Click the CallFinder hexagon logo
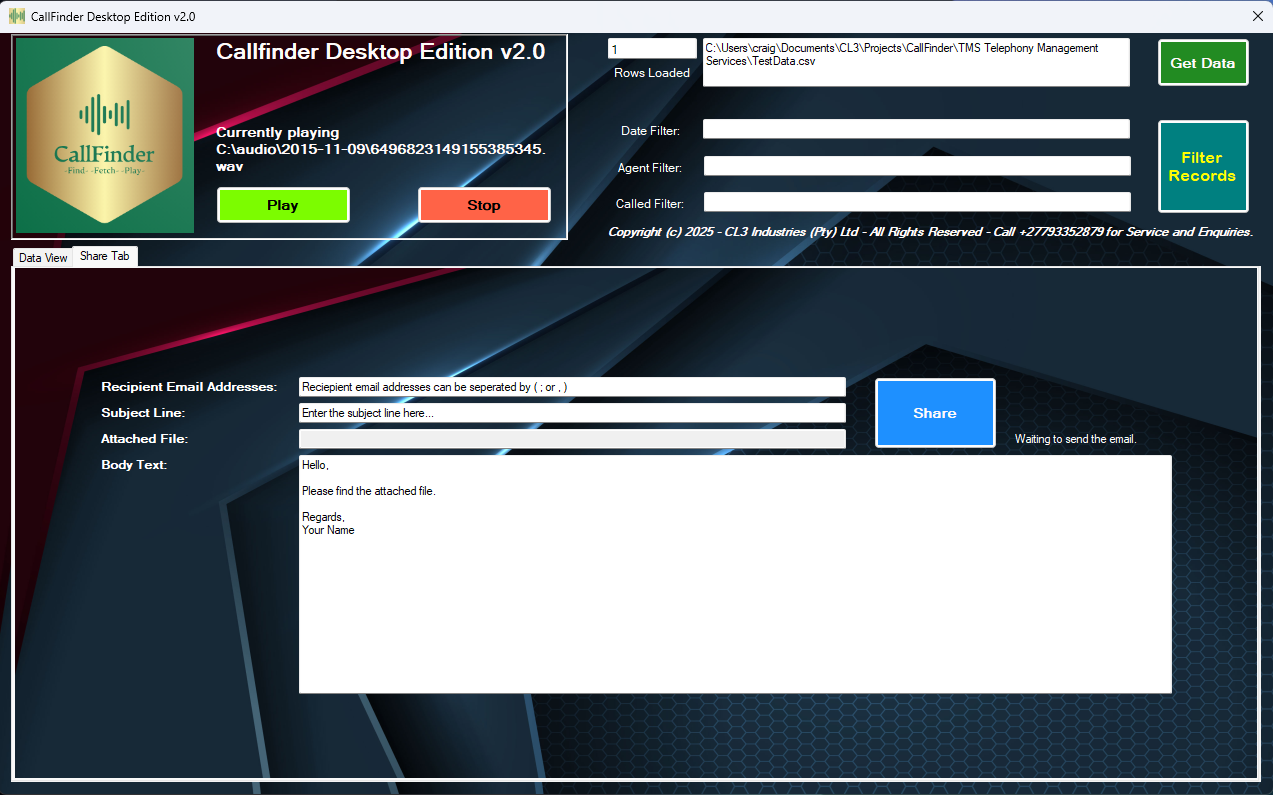The width and height of the screenshot is (1273, 795). click(x=104, y=136)
